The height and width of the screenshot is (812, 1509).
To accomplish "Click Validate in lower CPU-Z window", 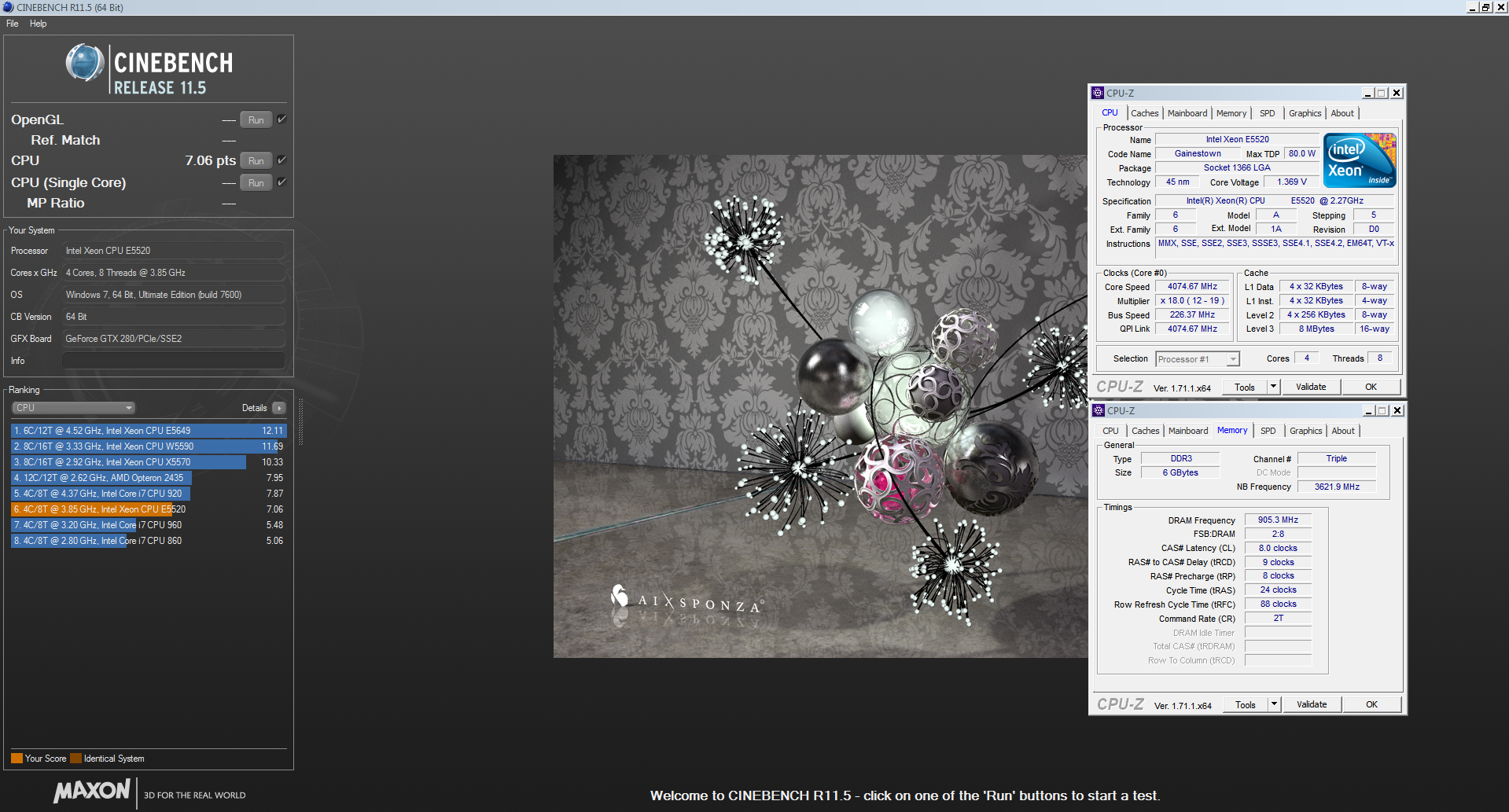I will click(1312, 704).
